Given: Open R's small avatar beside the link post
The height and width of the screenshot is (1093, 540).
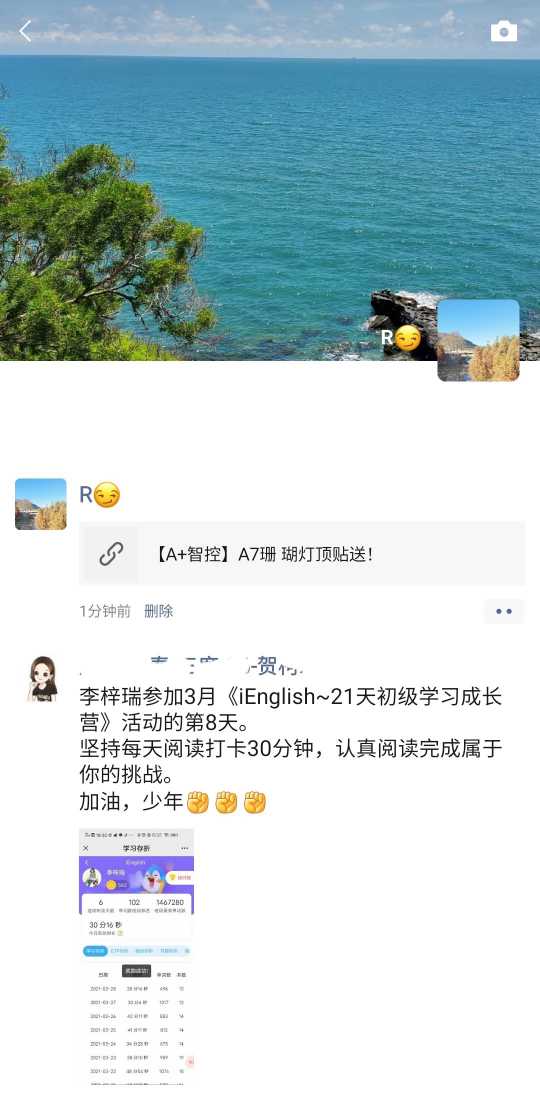Looking at the screenshot, I should click(40, 504).
